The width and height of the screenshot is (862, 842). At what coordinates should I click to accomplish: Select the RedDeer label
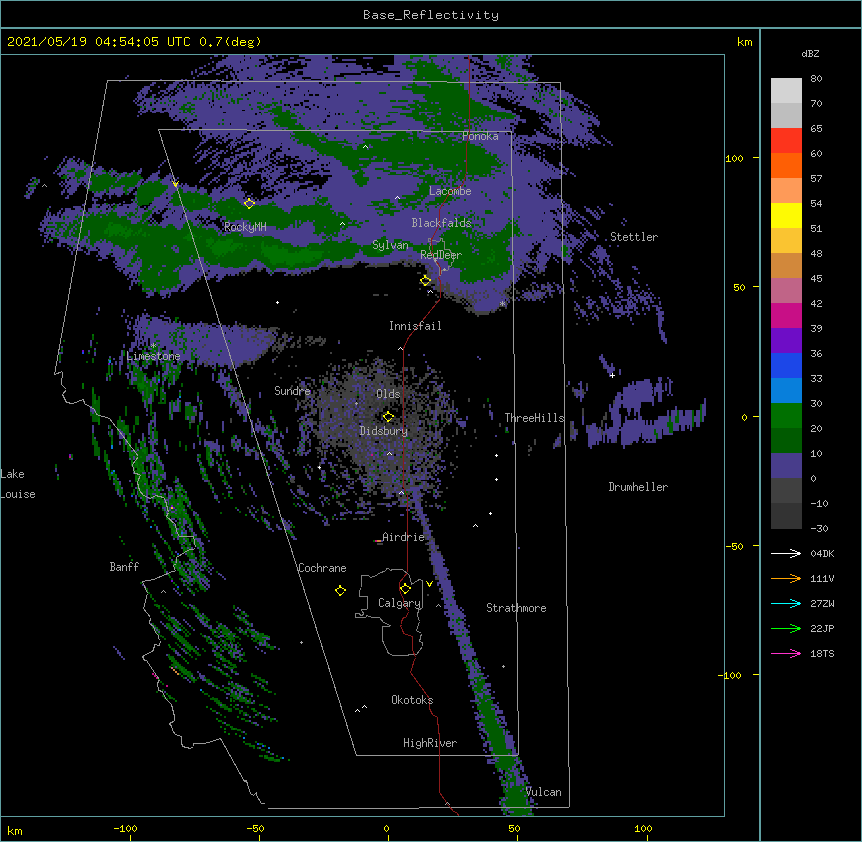pos(441,255)
